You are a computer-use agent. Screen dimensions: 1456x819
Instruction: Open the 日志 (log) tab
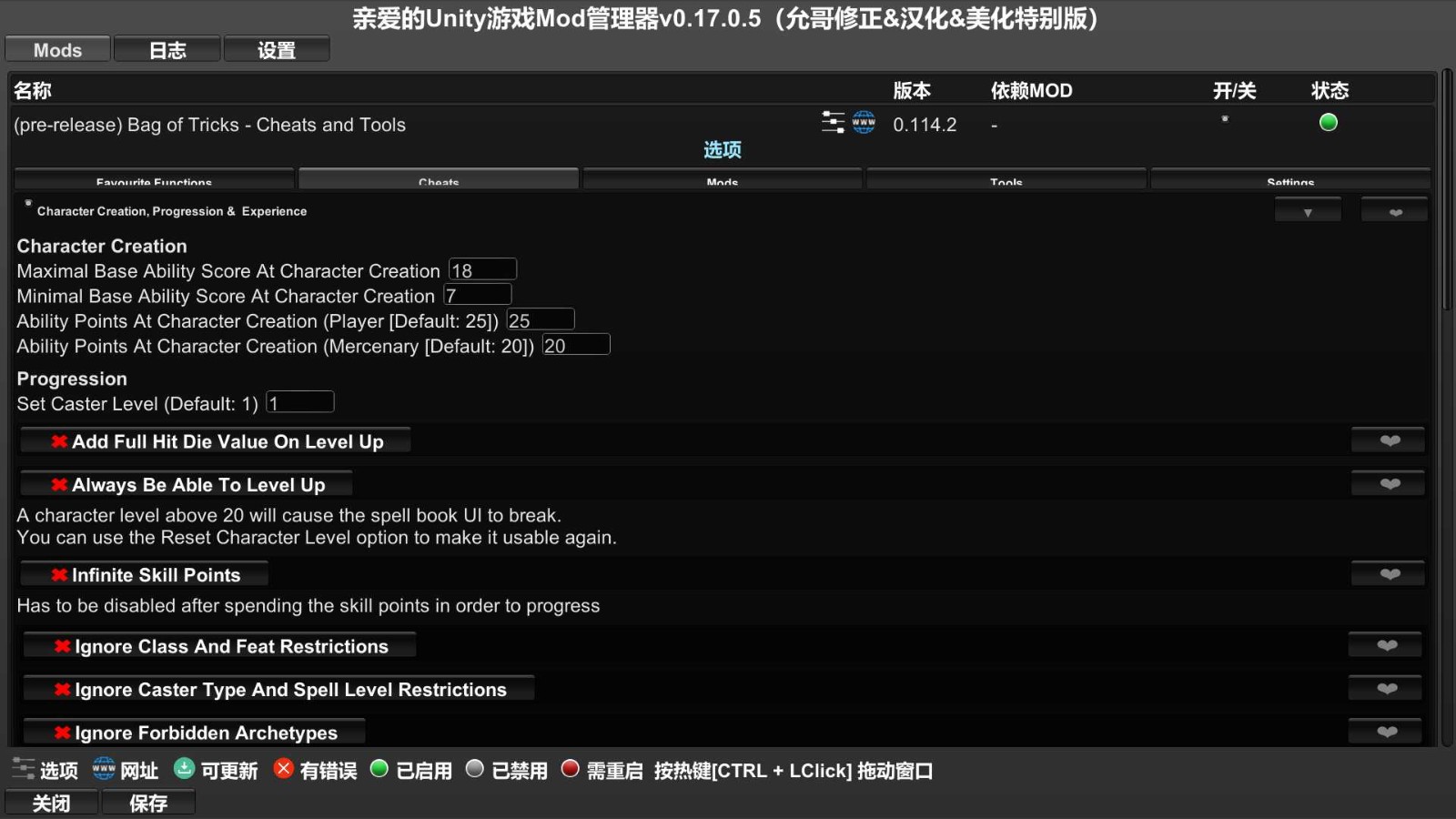pos(167,50)
